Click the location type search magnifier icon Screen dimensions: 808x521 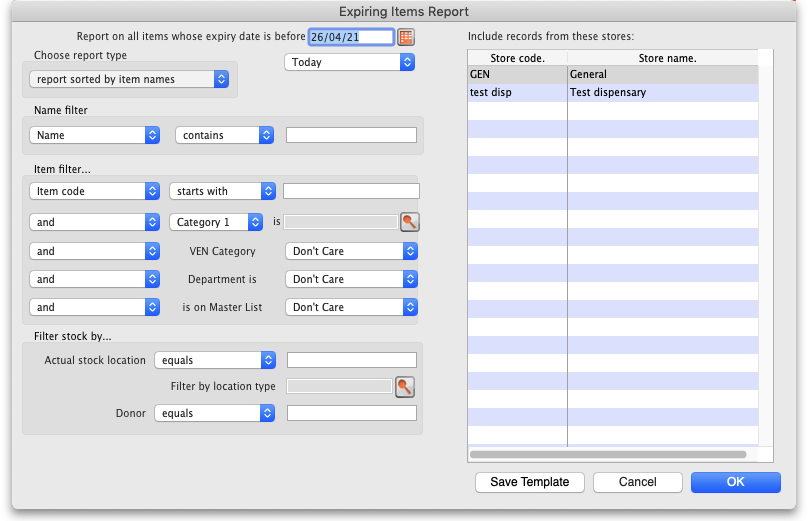point(404,386)
